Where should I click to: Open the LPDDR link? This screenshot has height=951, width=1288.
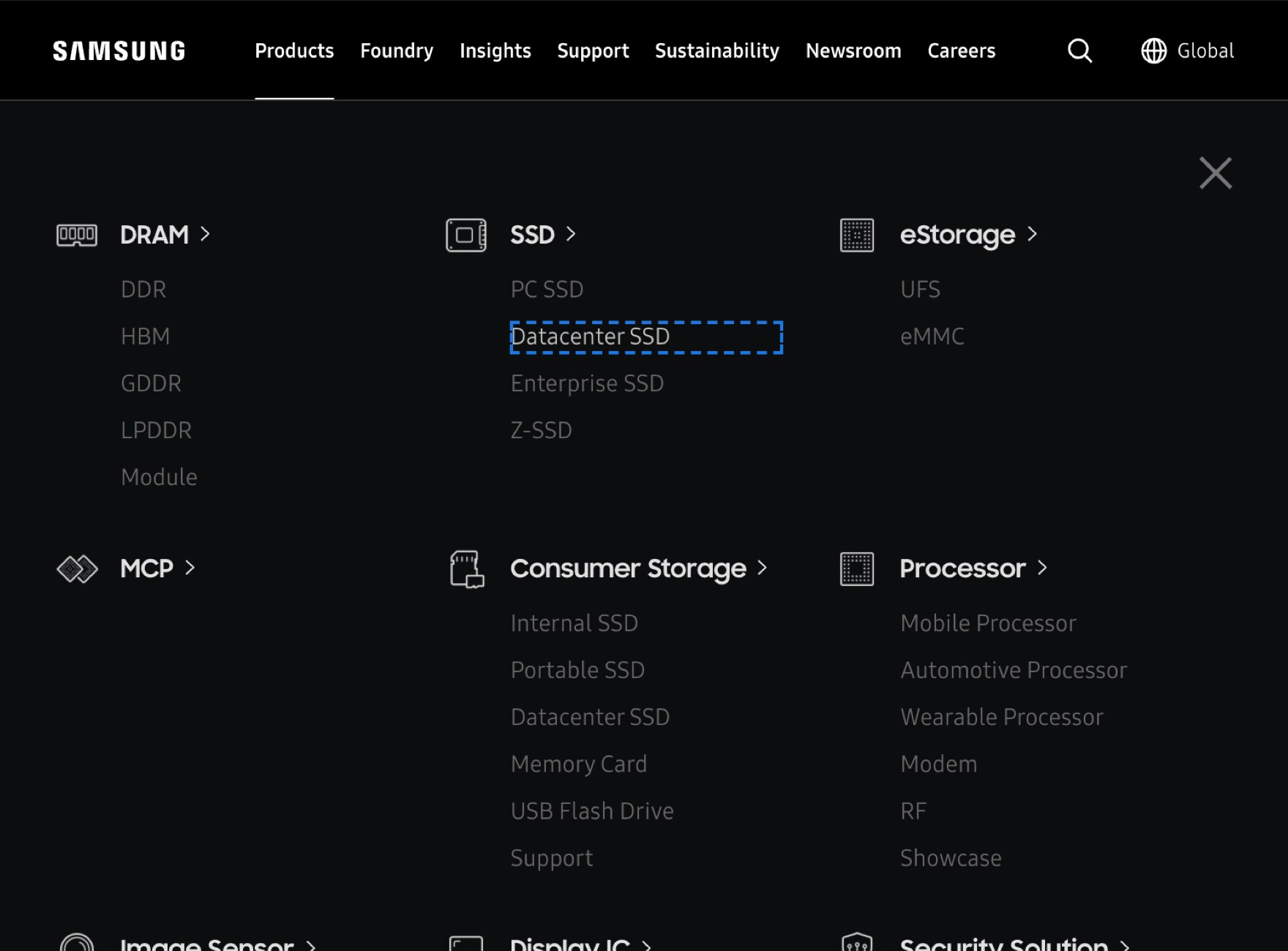click(x=156, y=429)
